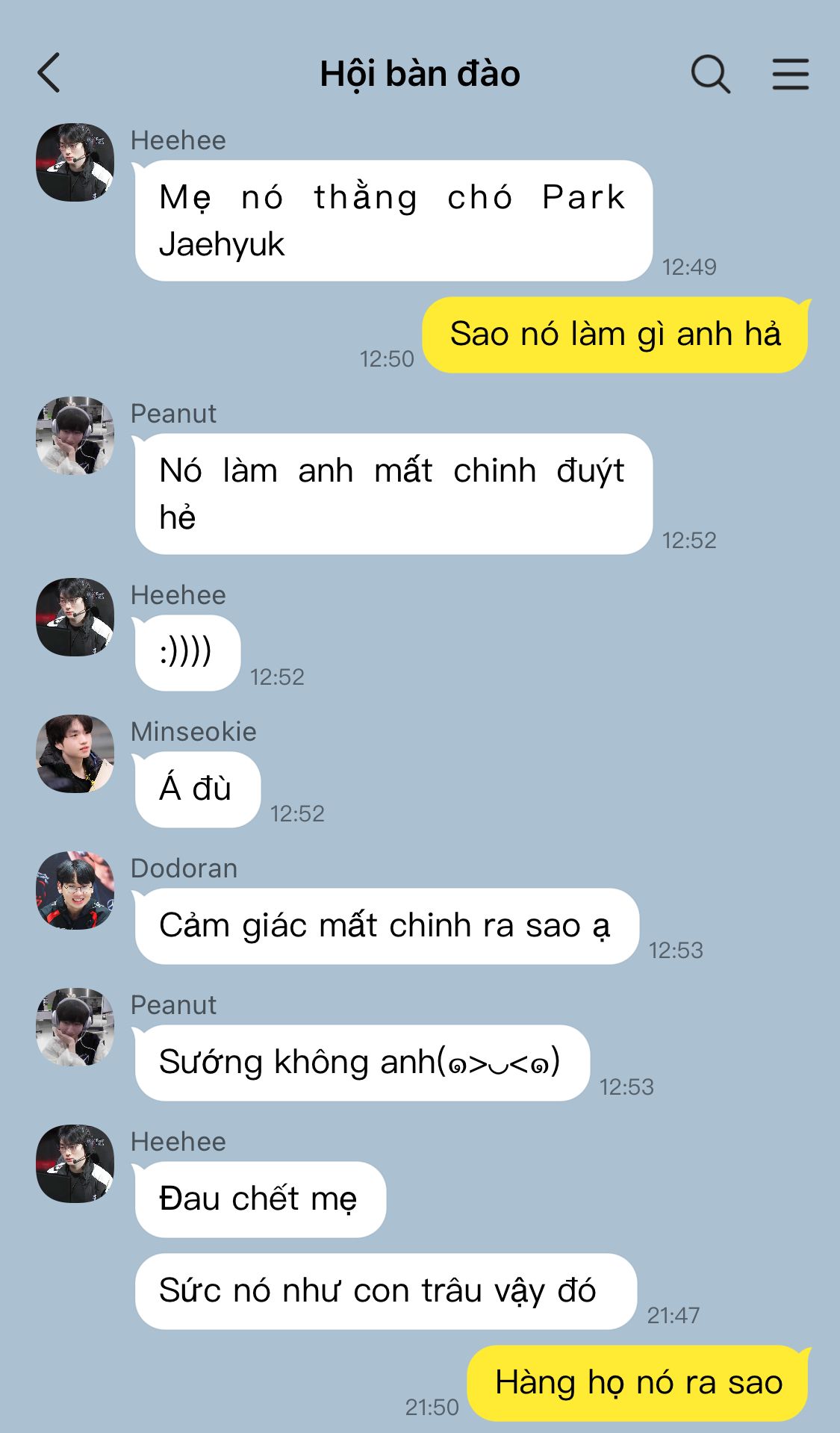The image size is (840, 1433).
Task: Open Peanut's avatar beside 'Nó làm anh' message
Action: (x=75, y=435)
